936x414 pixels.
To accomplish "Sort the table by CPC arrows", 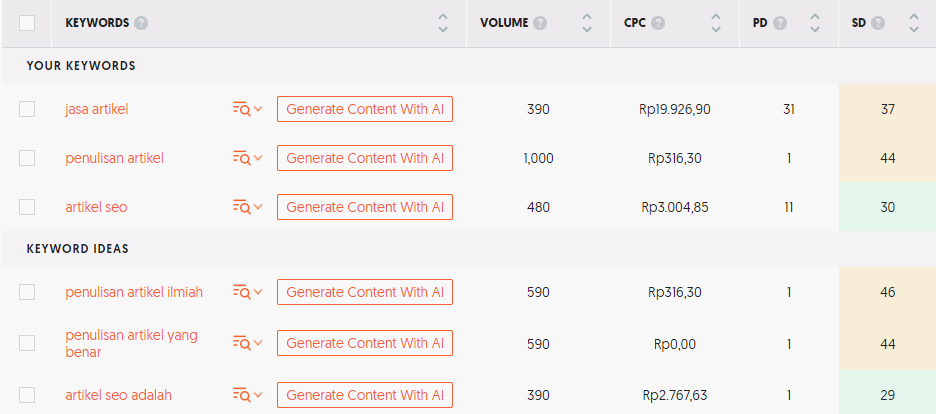I will pyautogui.click(x=715, y=23).
